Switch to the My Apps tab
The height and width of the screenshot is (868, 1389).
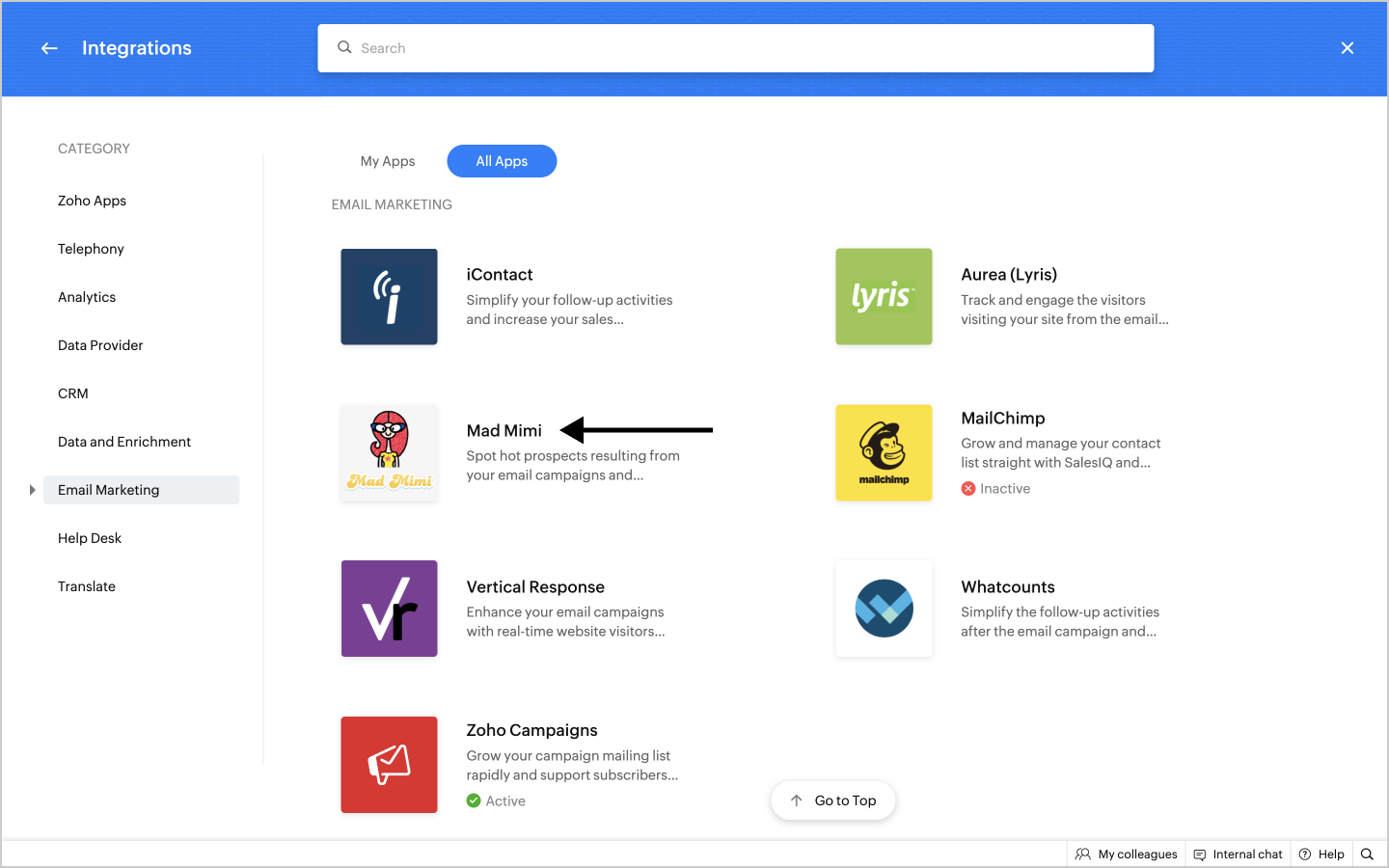pyautogui.click(x=388, y=161)
